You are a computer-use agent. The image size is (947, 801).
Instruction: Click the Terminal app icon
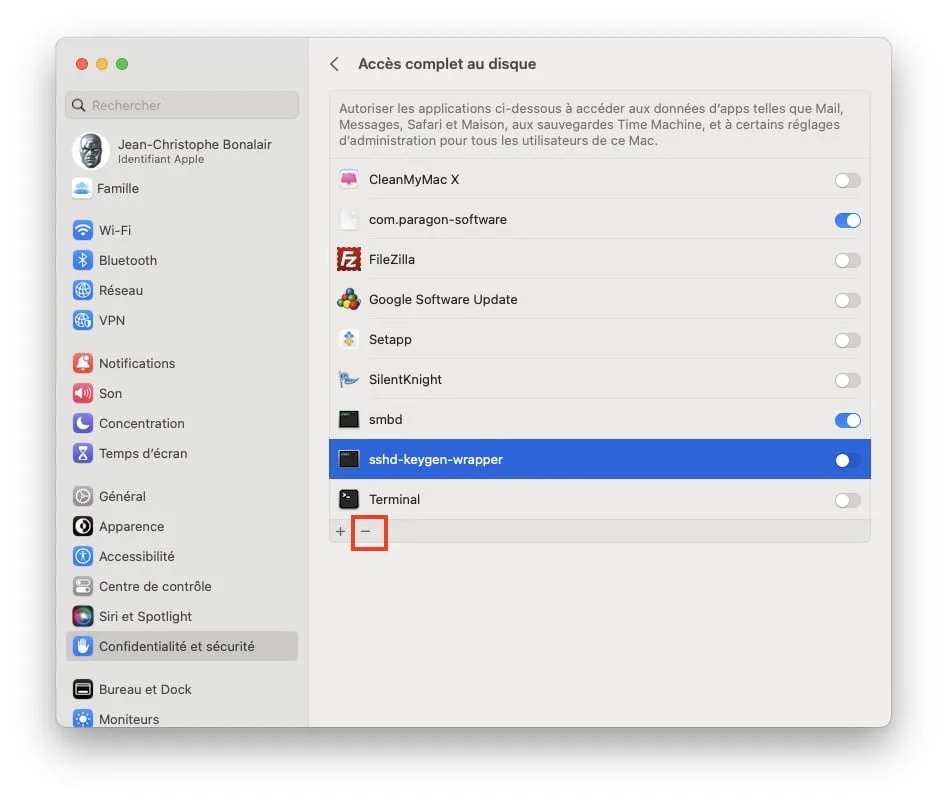click(x=349, y=499)
